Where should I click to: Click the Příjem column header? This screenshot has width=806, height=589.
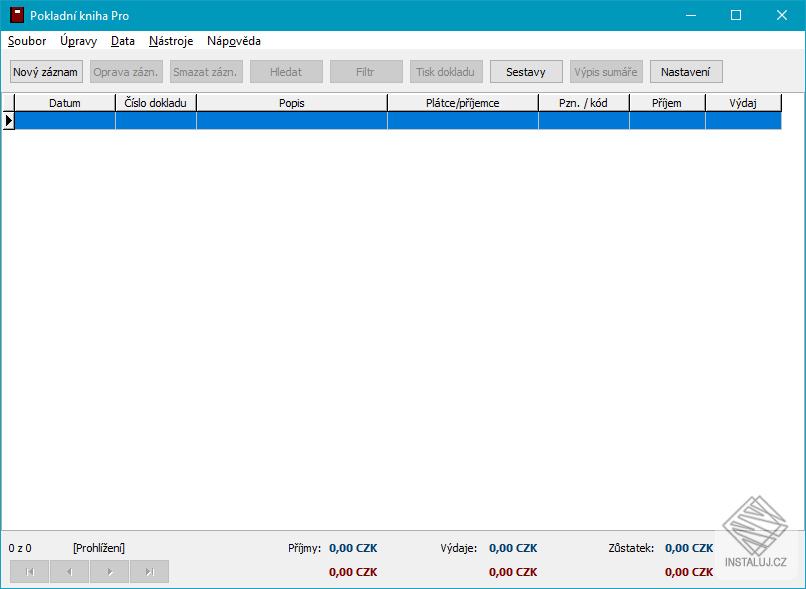(x=667, y=103)
